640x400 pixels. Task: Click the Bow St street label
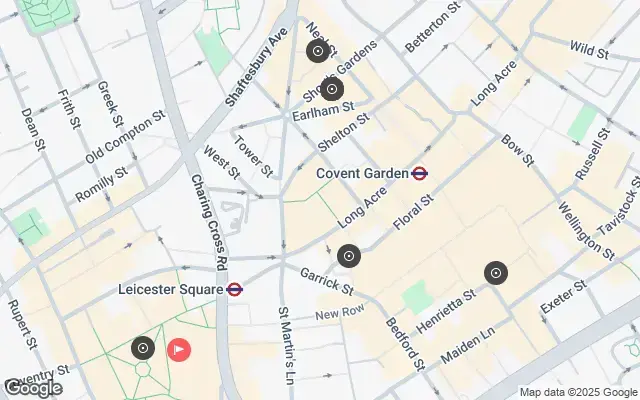pyautogui.click(x=518, y=151)
